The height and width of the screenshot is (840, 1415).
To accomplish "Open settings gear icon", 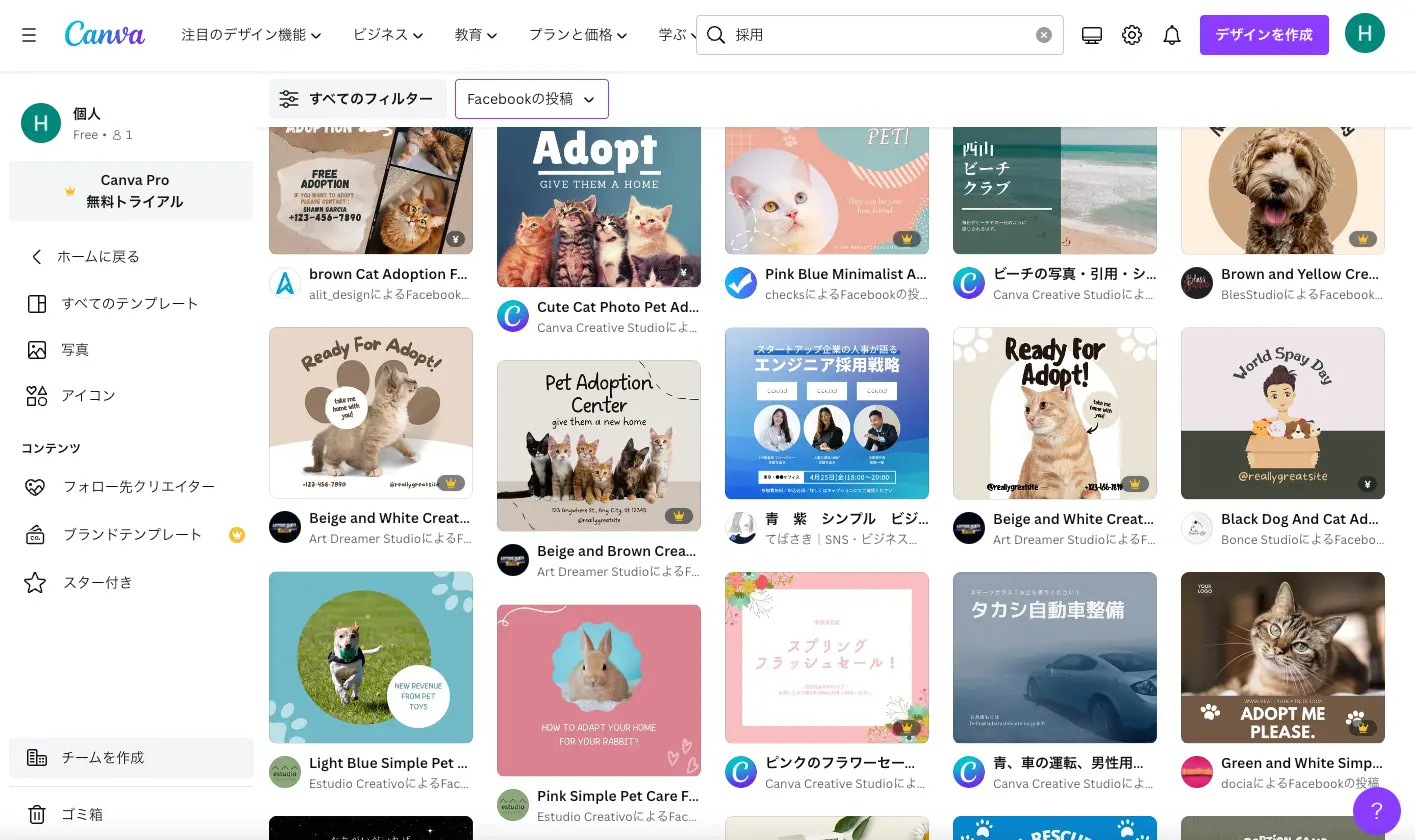I will point(1132,35).
